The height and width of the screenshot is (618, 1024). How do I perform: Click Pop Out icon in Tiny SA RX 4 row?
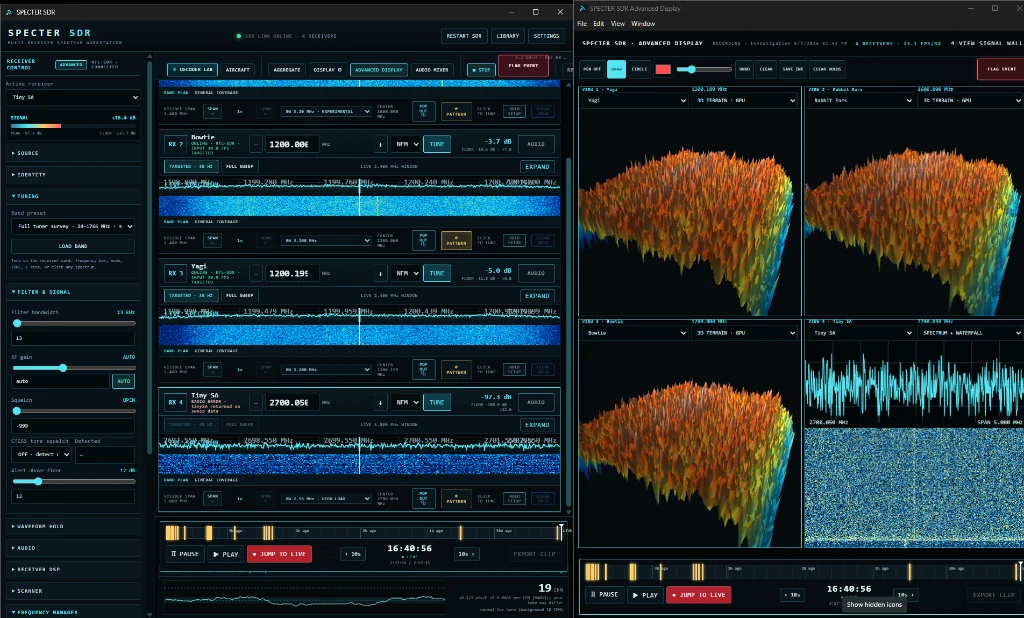(423, 498)
